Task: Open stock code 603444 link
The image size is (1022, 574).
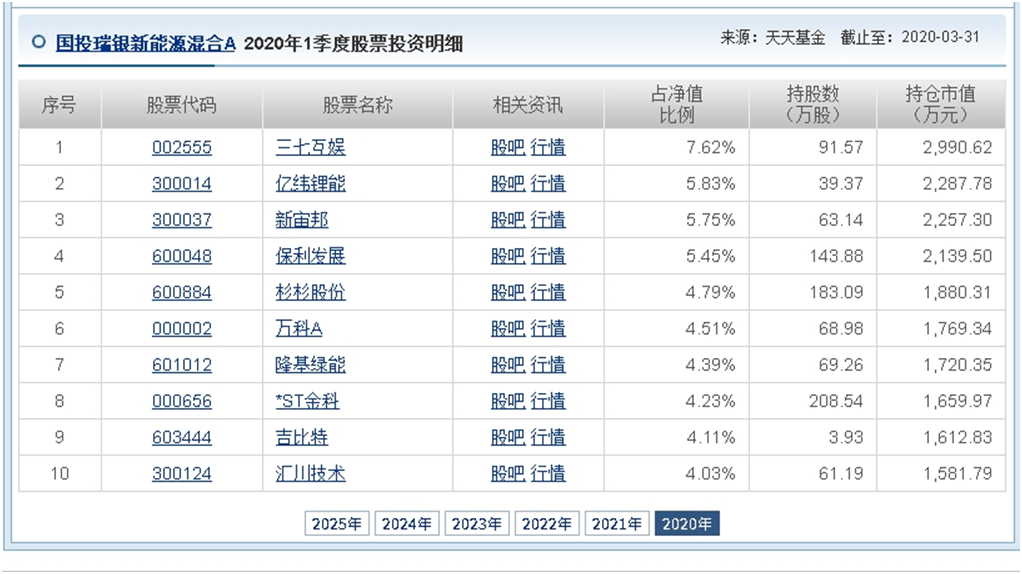Action: point(182,437)
